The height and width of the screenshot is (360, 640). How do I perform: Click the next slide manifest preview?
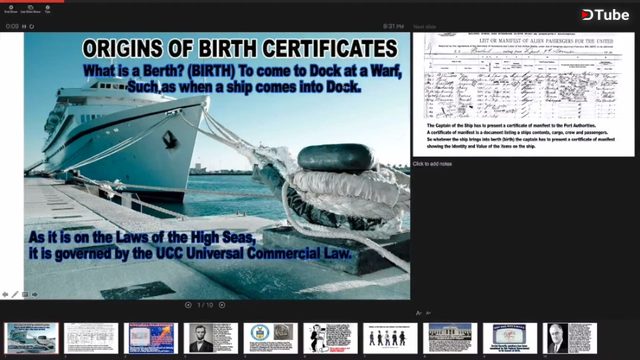(524, 94)
